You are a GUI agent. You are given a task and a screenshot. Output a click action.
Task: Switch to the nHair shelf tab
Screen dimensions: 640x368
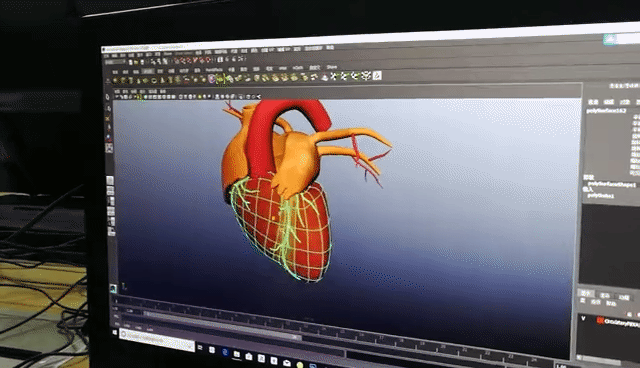pyautogui.click(x=282, y=68)
